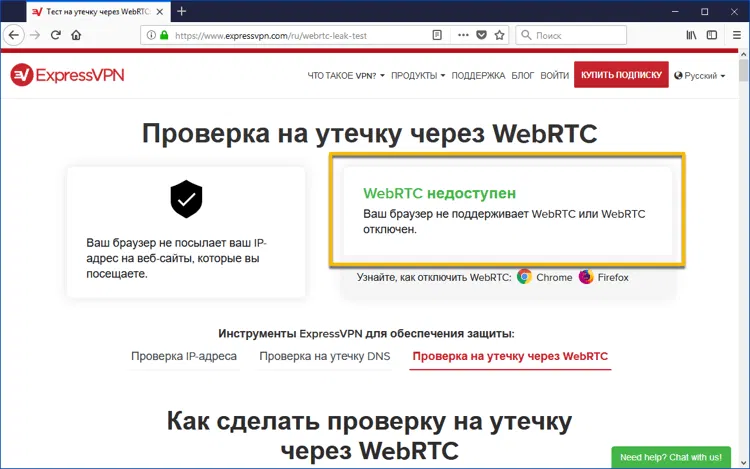750x469 pixels.
Task: Click ВОЙТИ to sign in
Action: pos(554,76)
